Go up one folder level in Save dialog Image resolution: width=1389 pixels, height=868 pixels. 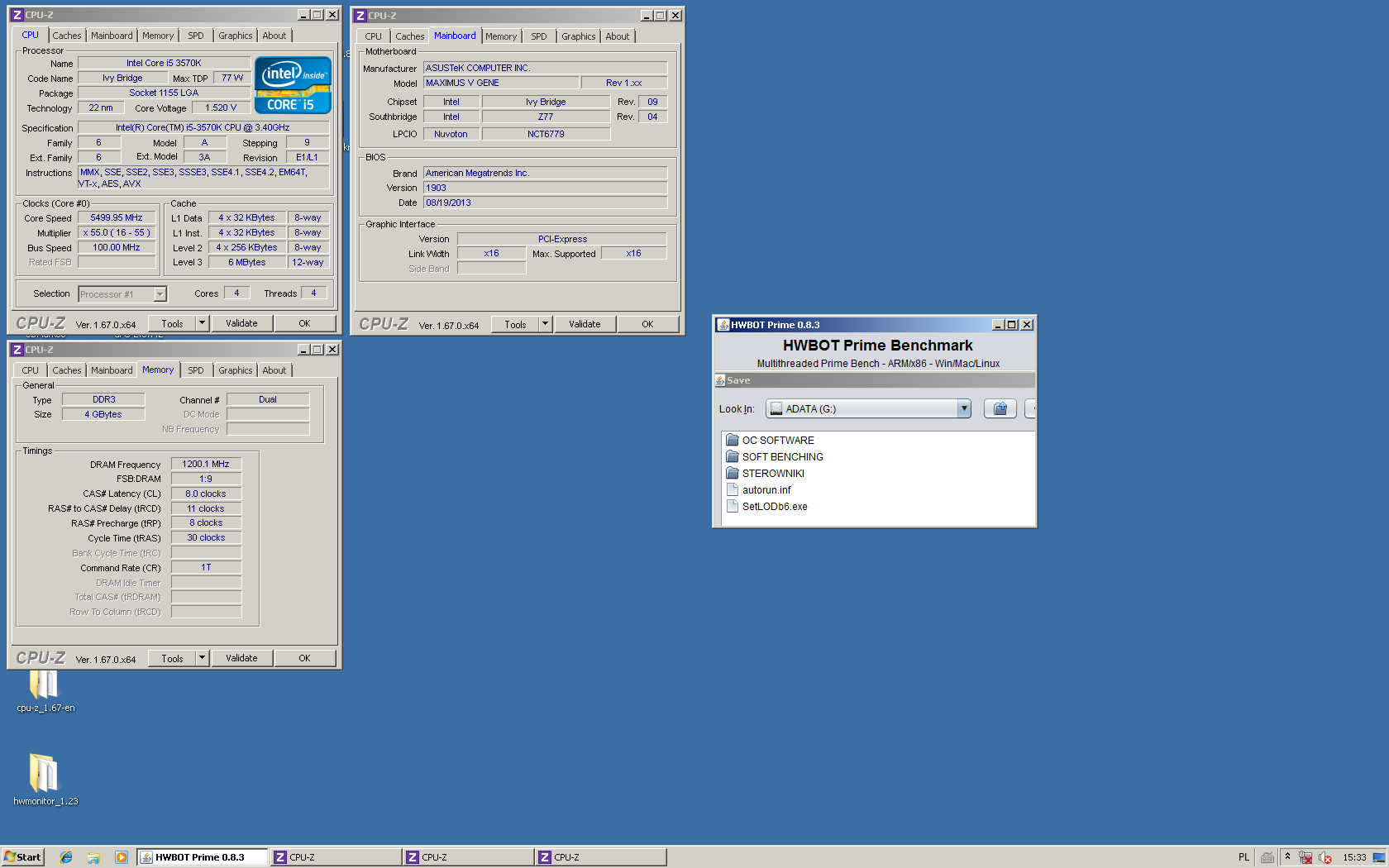[1000, 408]
